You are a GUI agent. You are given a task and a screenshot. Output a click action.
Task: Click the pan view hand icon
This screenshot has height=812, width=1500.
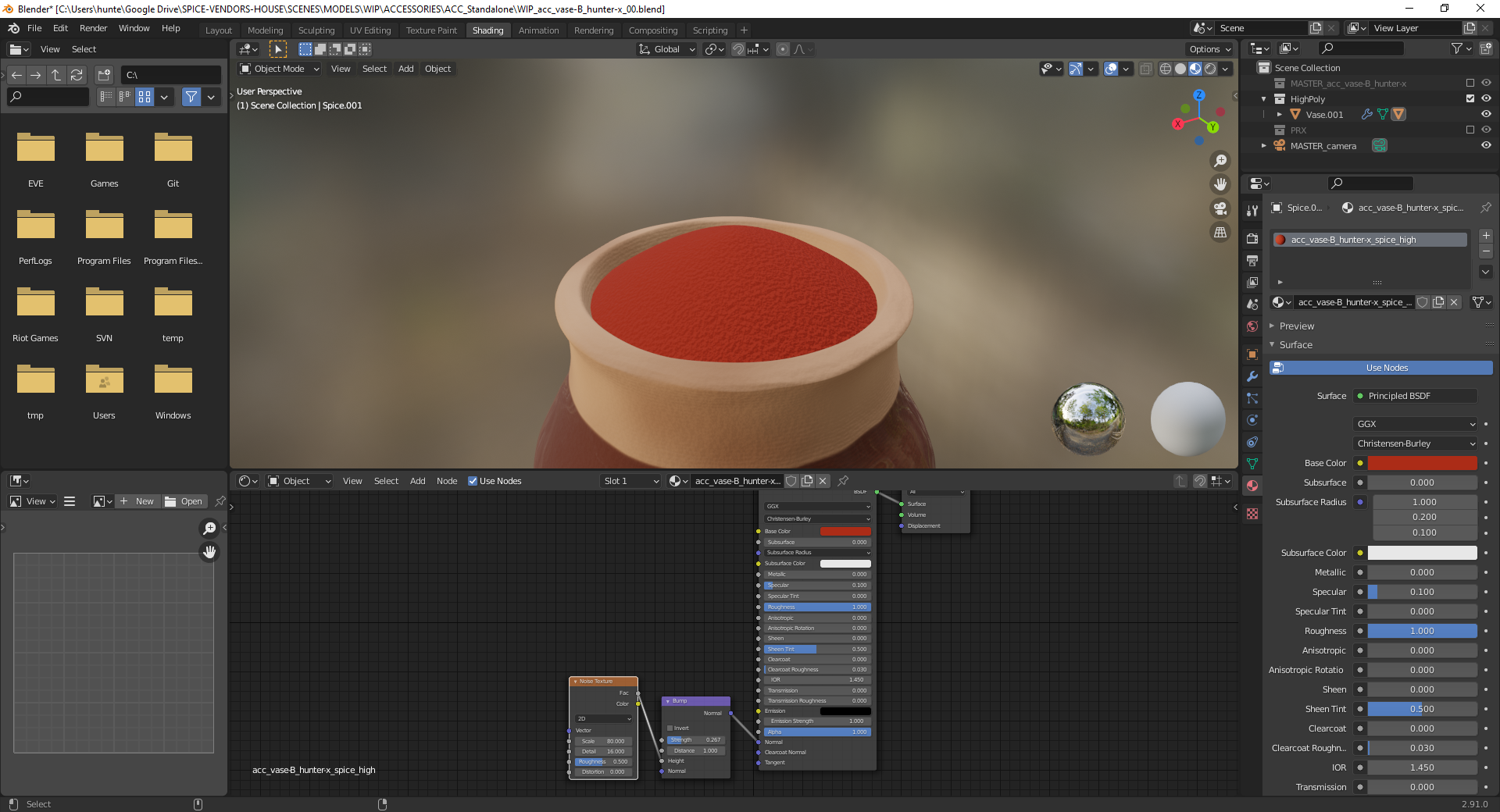[1220, 185]
